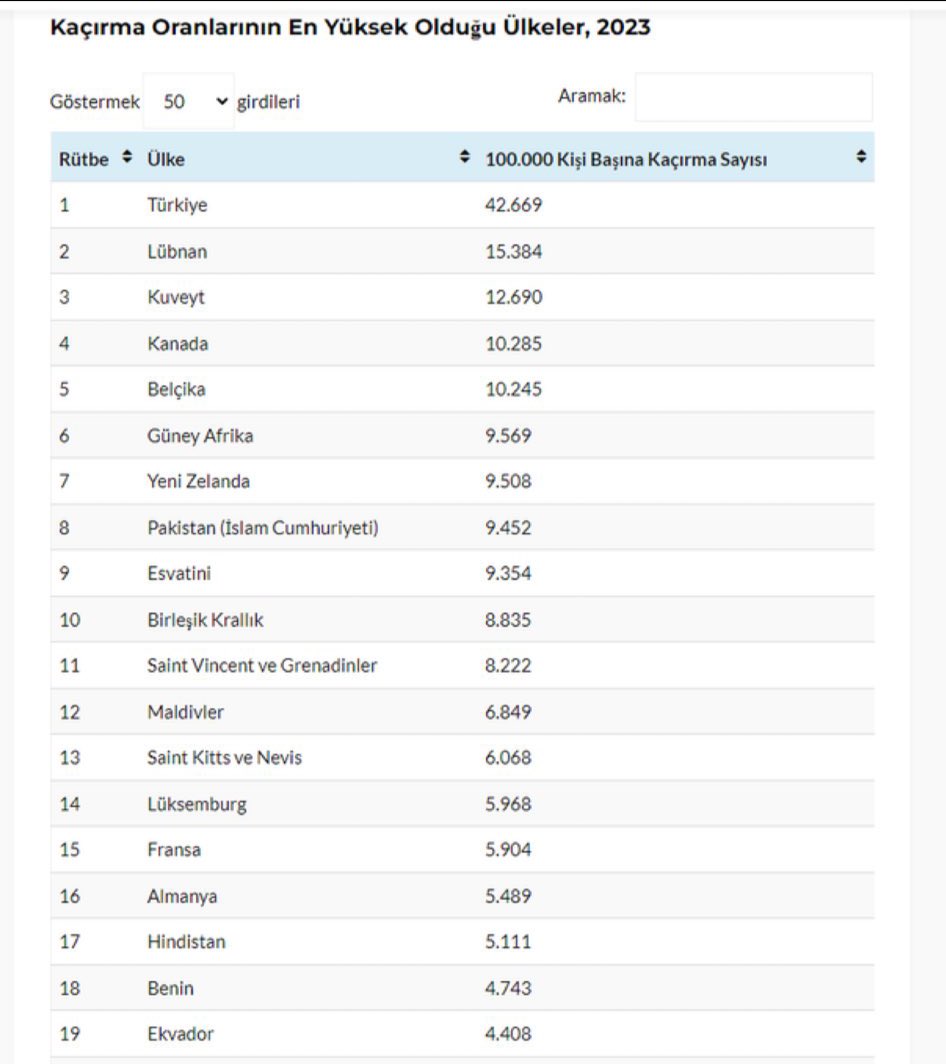The width and height of the screenshot is (946, 1064).
Task: Select the value 4.408
Action: click(x=508, y=1034)
